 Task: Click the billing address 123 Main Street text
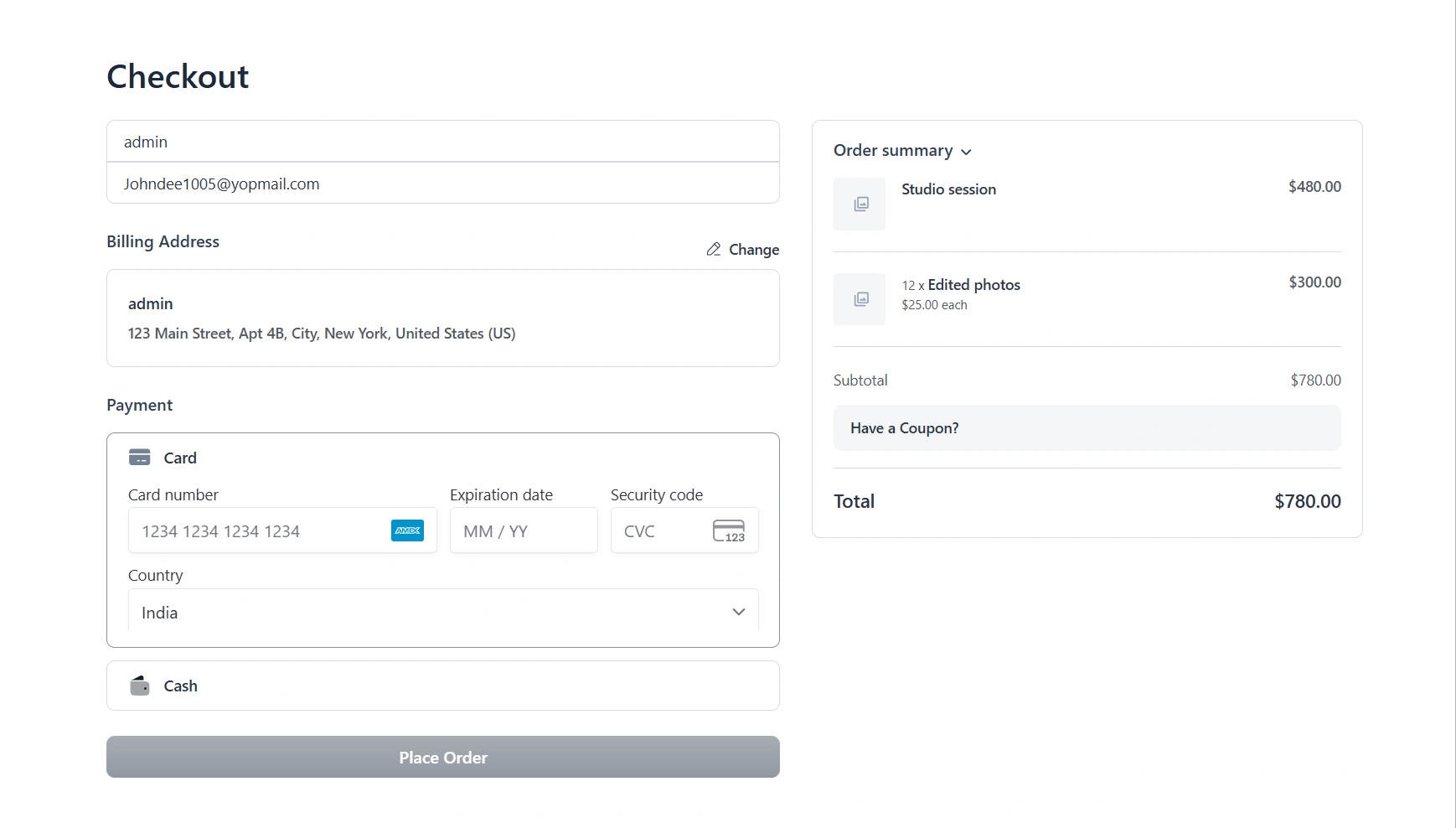[x=322, y=334]
